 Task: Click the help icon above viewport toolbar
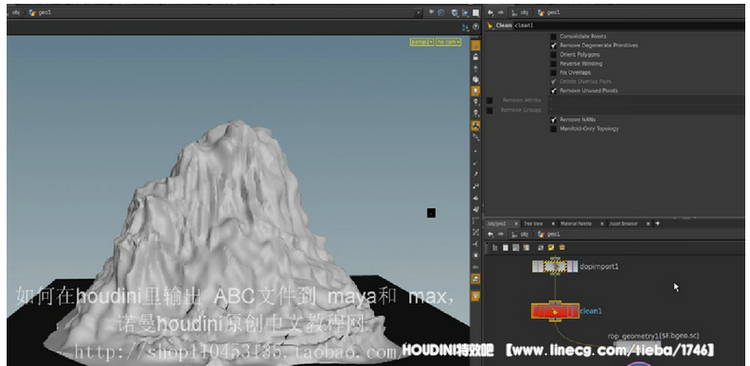[x=475, y=27]
